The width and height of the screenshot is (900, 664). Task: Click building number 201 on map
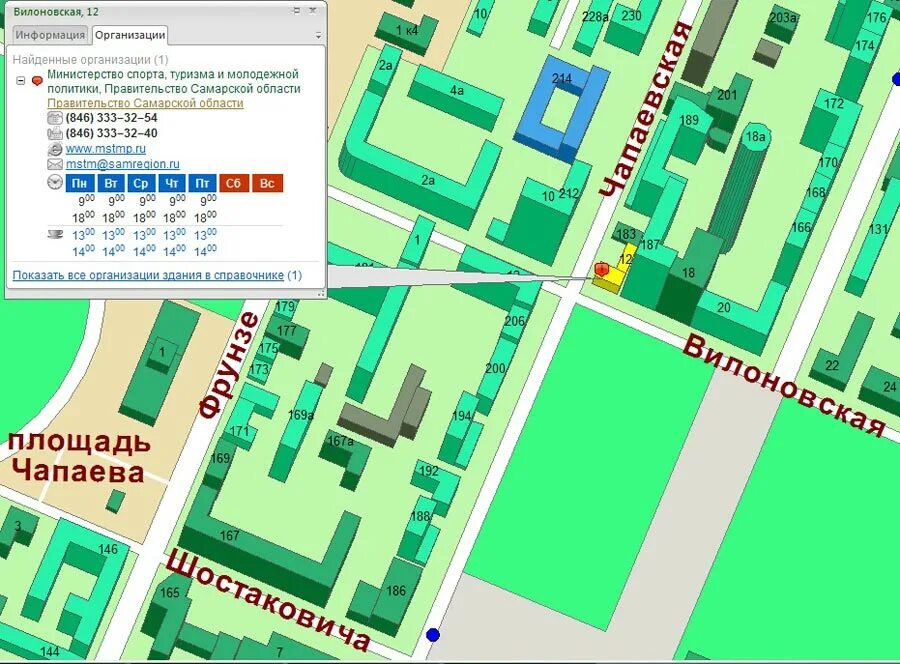[x=727, y=94]
